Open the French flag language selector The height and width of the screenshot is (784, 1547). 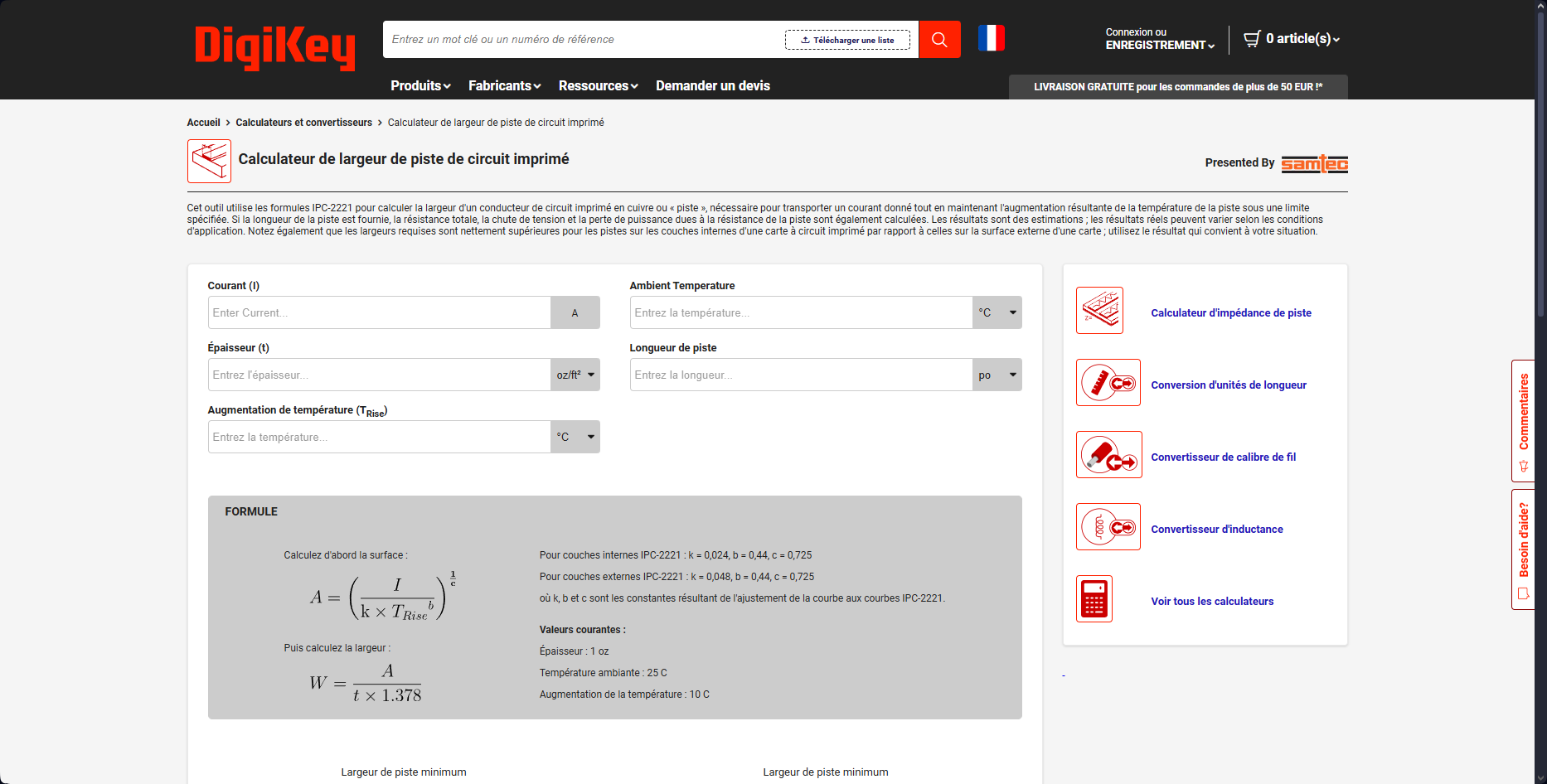pos(991,38)
